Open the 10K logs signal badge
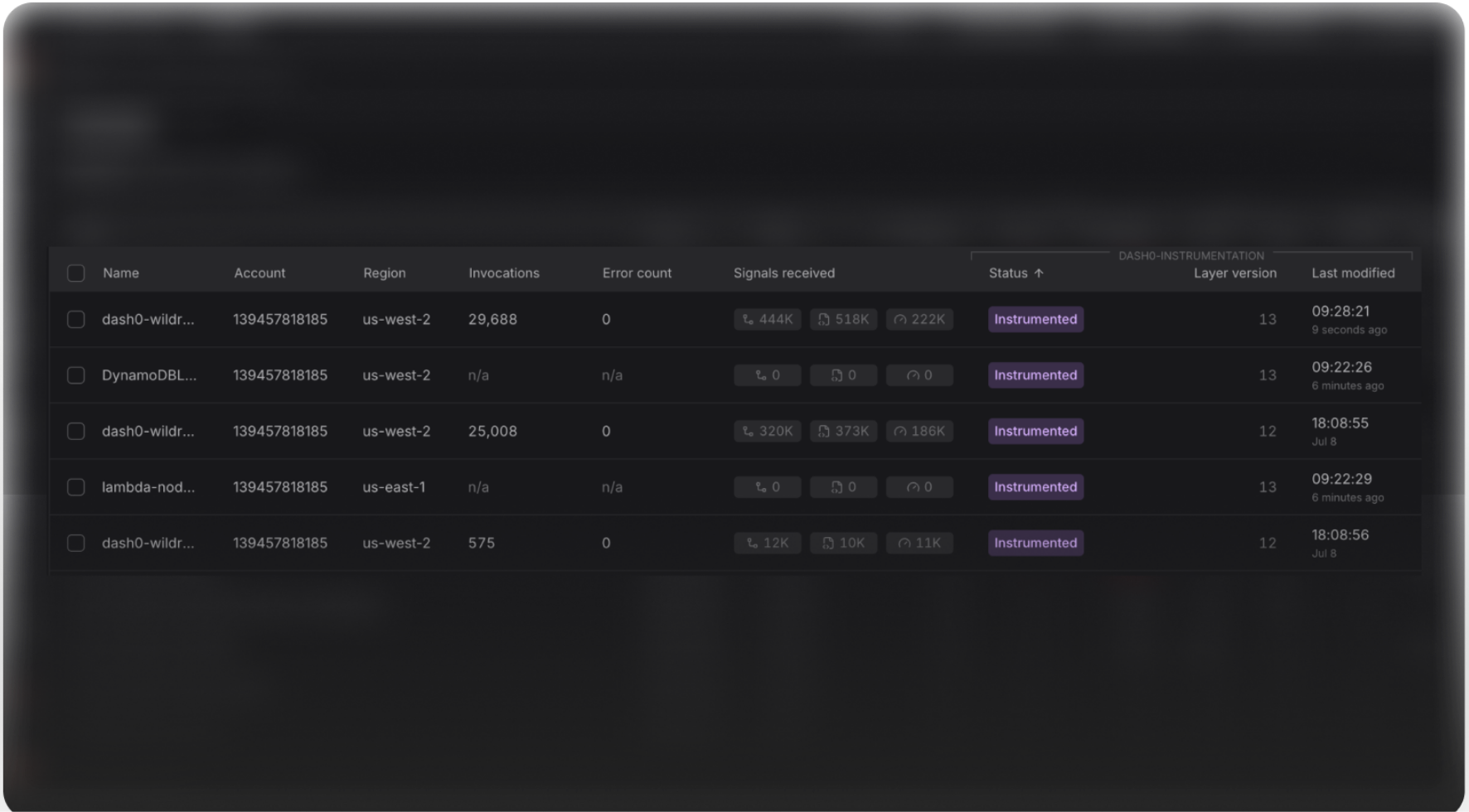The image size is (1469, 812). tap(844, 544)
